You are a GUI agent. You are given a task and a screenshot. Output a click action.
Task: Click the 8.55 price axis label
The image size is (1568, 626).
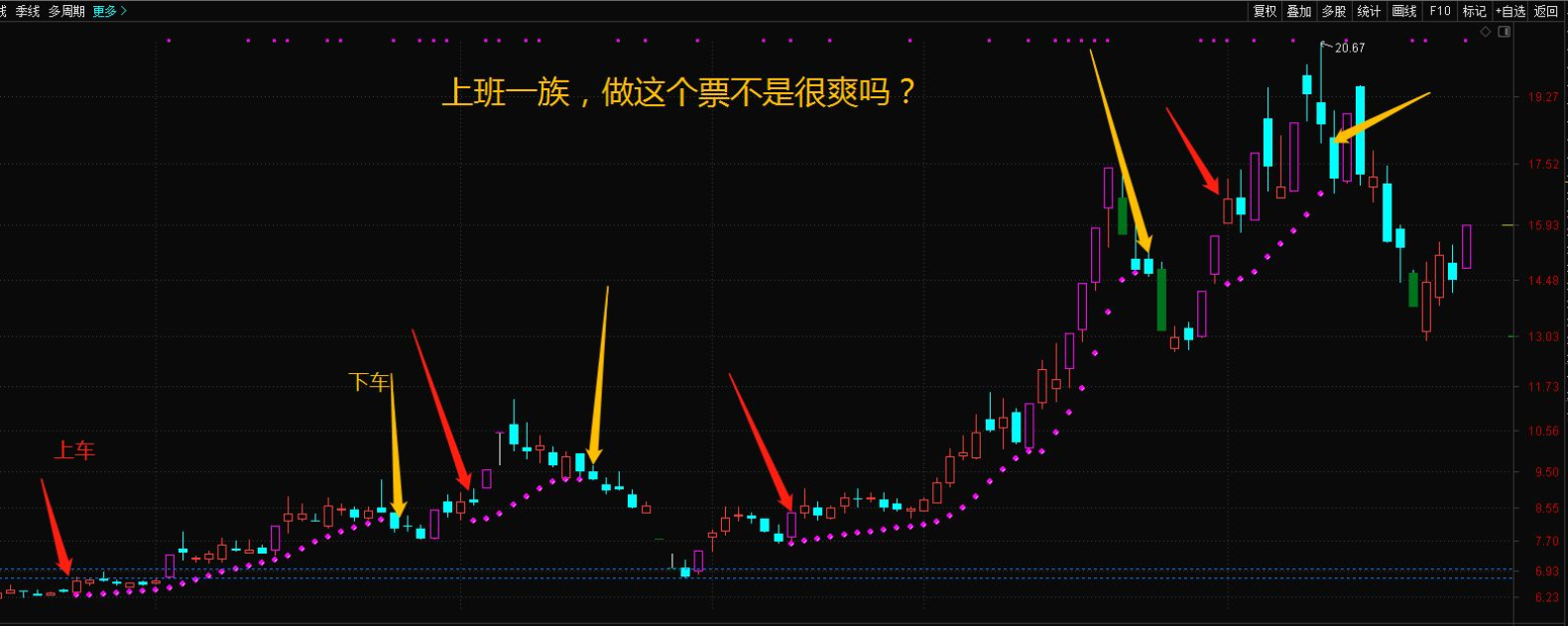(x=1546, y=508)
